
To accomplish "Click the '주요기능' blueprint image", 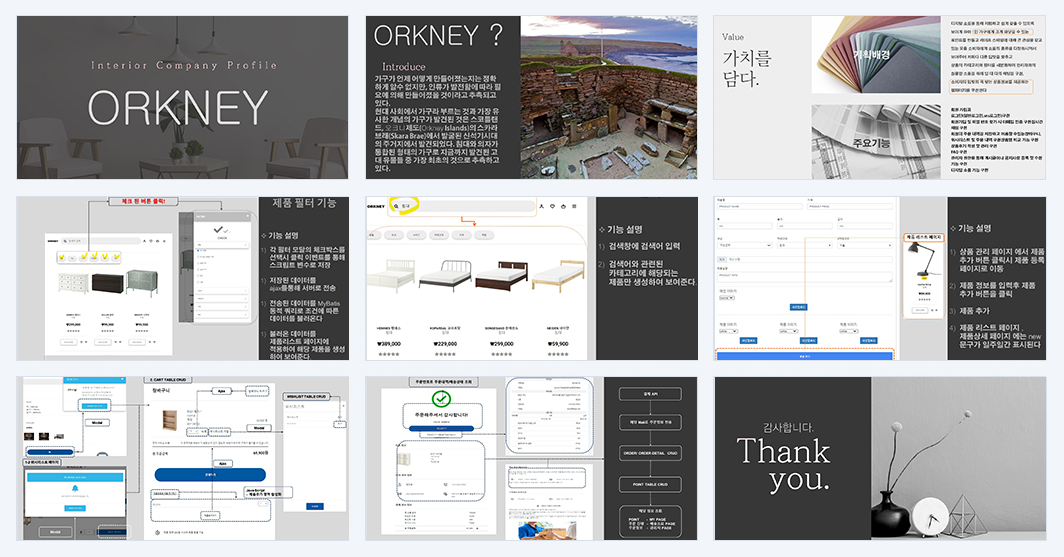I will click(x=876, y=142).
